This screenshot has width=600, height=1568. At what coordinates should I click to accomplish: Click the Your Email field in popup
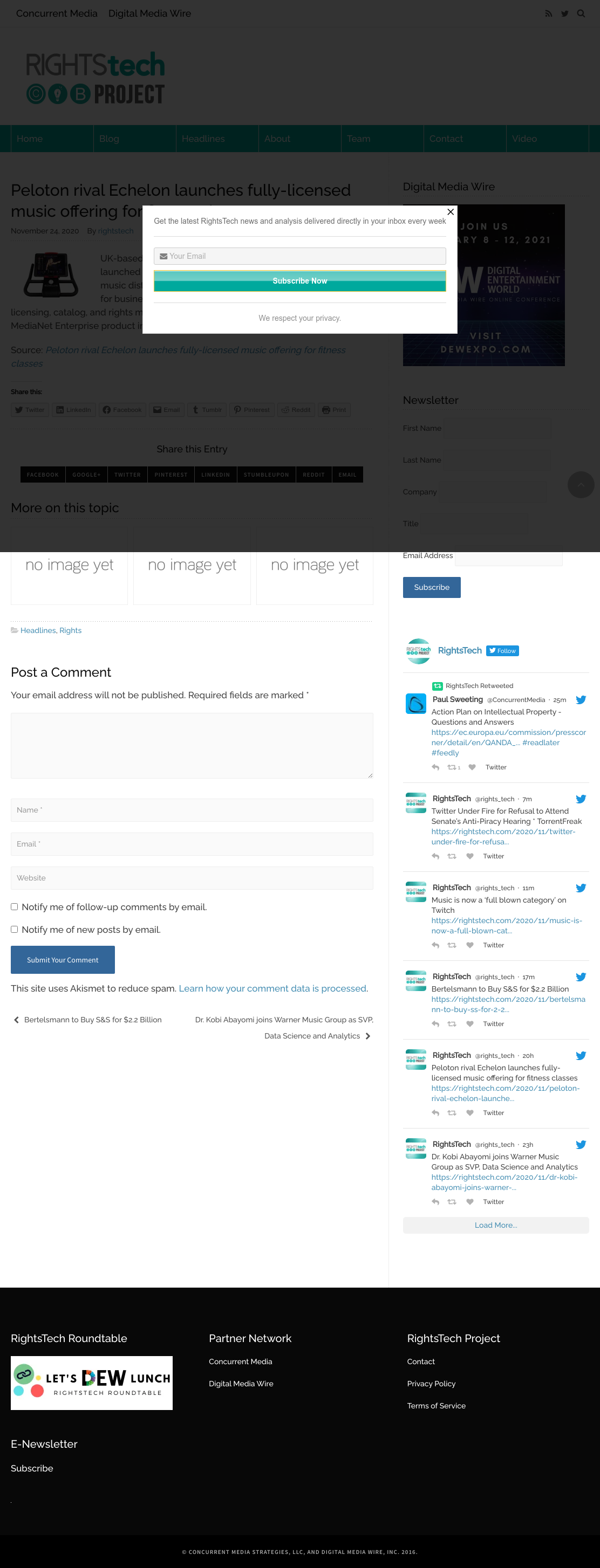[x=299, y=256]
